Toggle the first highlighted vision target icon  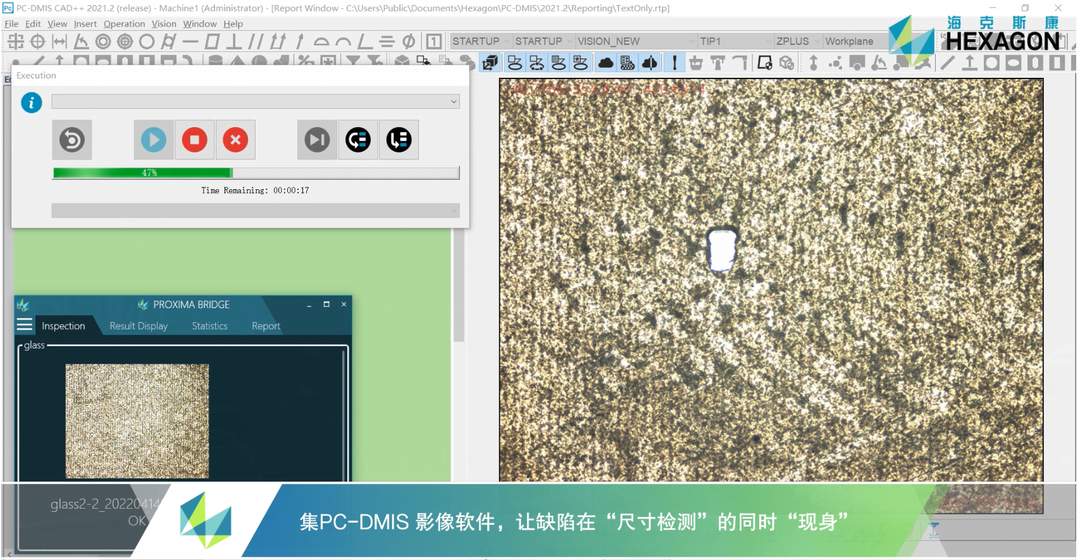tap(515, 63)
